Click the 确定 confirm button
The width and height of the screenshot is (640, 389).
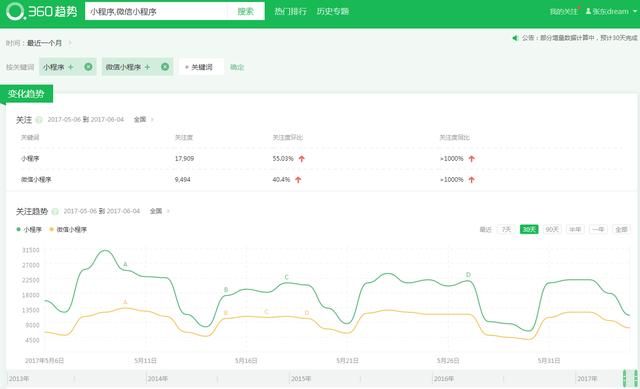pos(237,67)
